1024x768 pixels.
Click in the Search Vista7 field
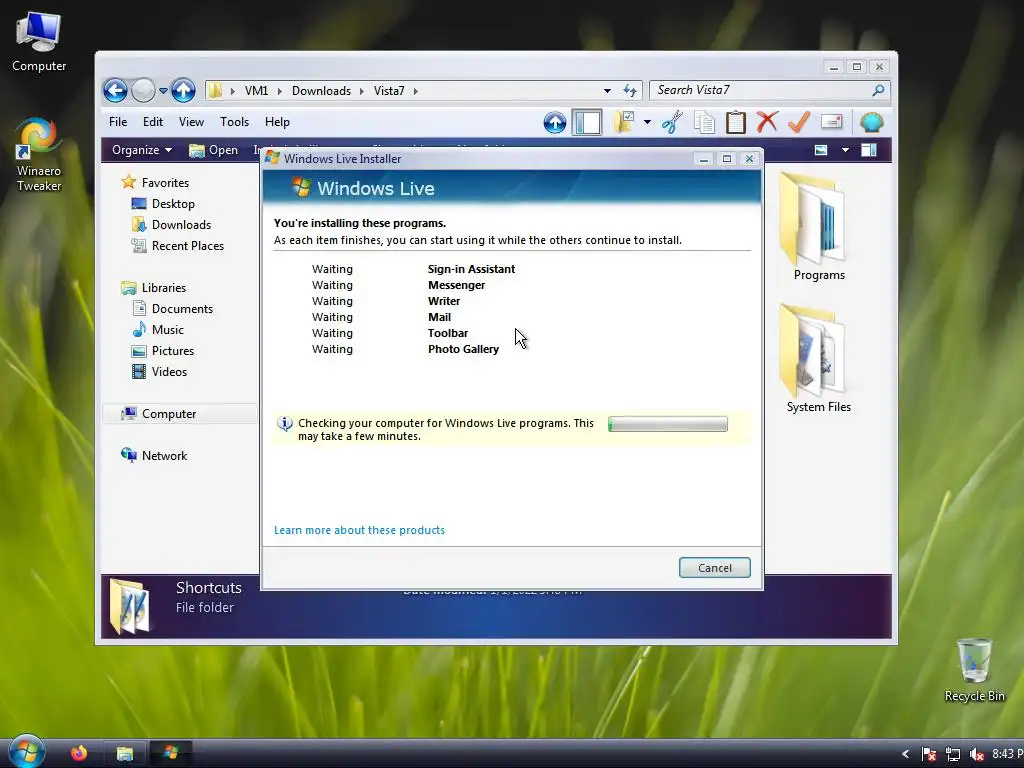(760, 90)
